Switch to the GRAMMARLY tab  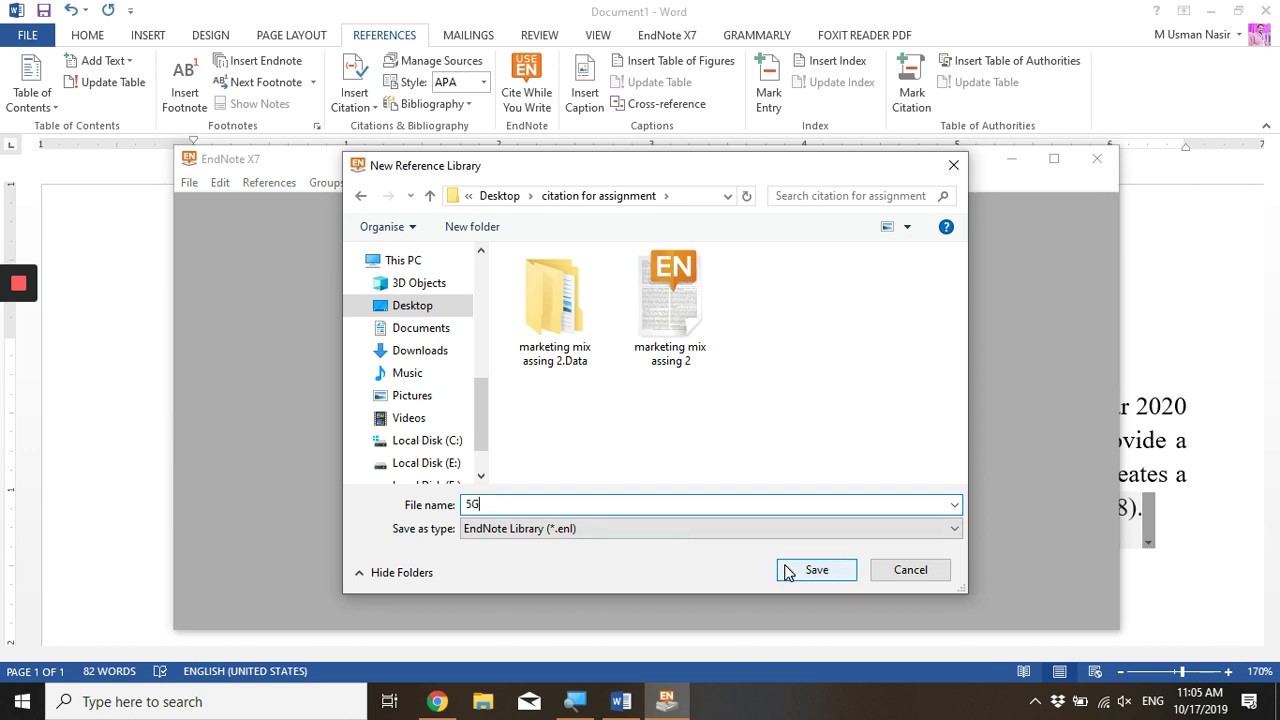[x=757, y=35]
